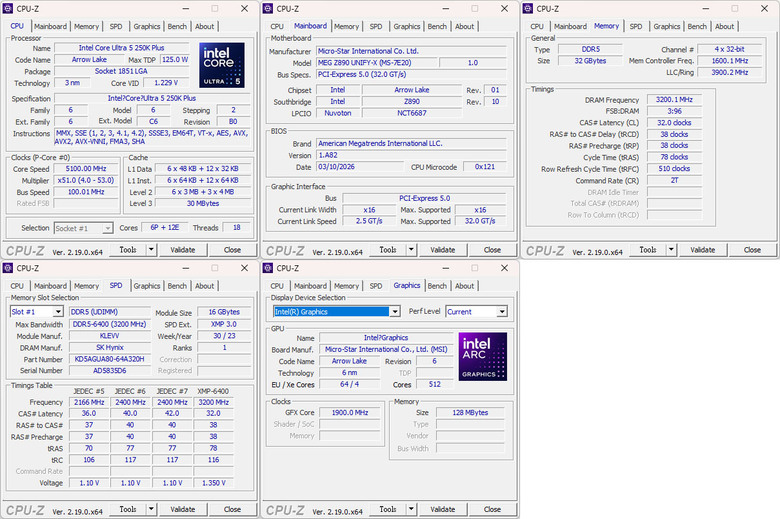
Task: Open the Tools dropdown arrow in the CPU window
Action: [x=151, y=250]
